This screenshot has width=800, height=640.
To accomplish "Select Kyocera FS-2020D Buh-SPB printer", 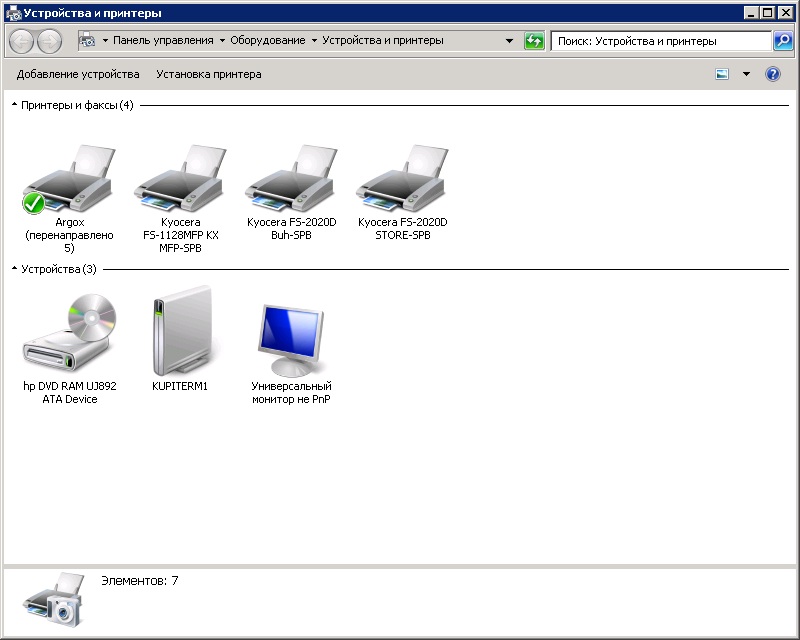I will tap(292, 180).
